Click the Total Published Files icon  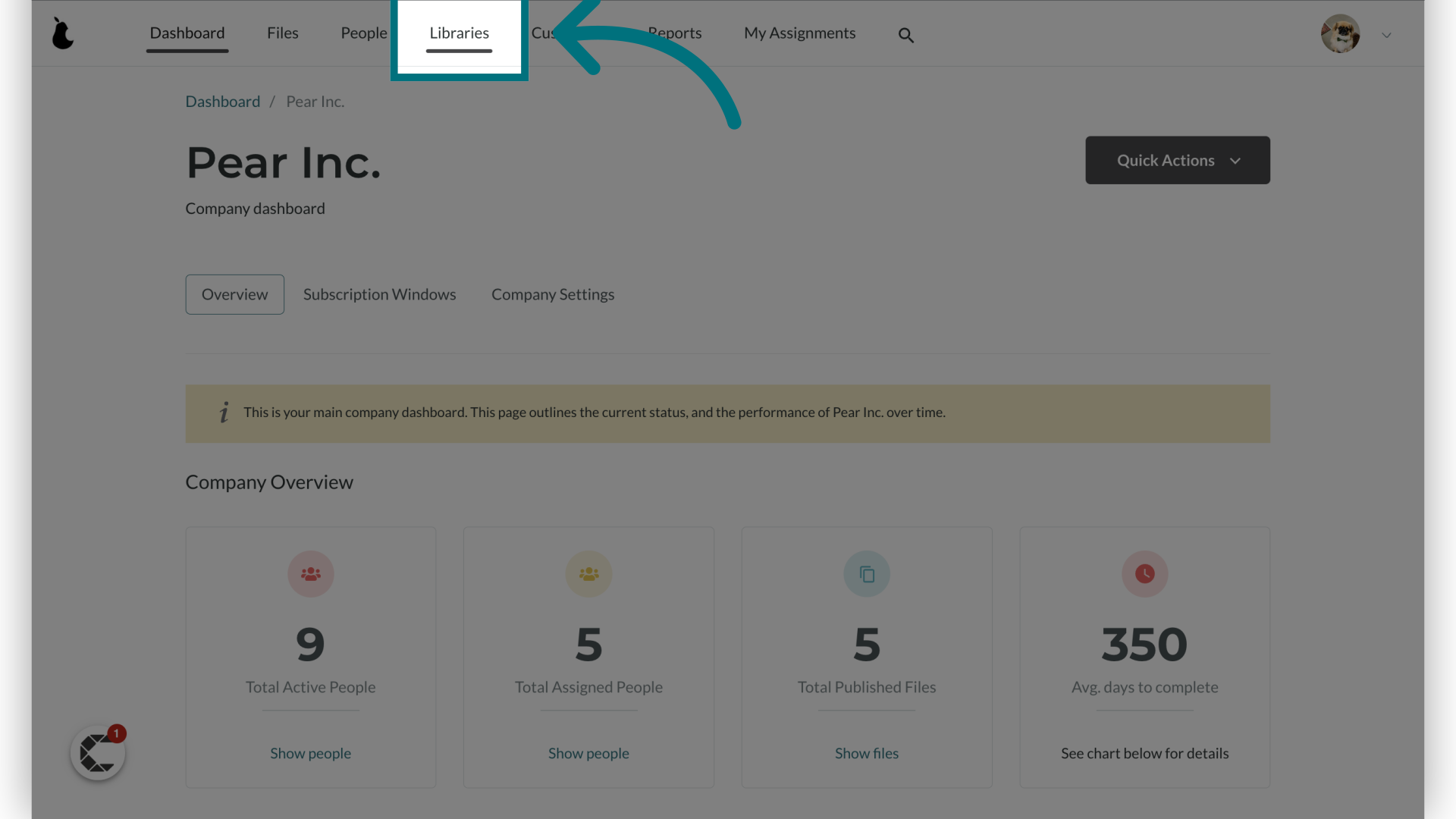click(x=867, y=574)
